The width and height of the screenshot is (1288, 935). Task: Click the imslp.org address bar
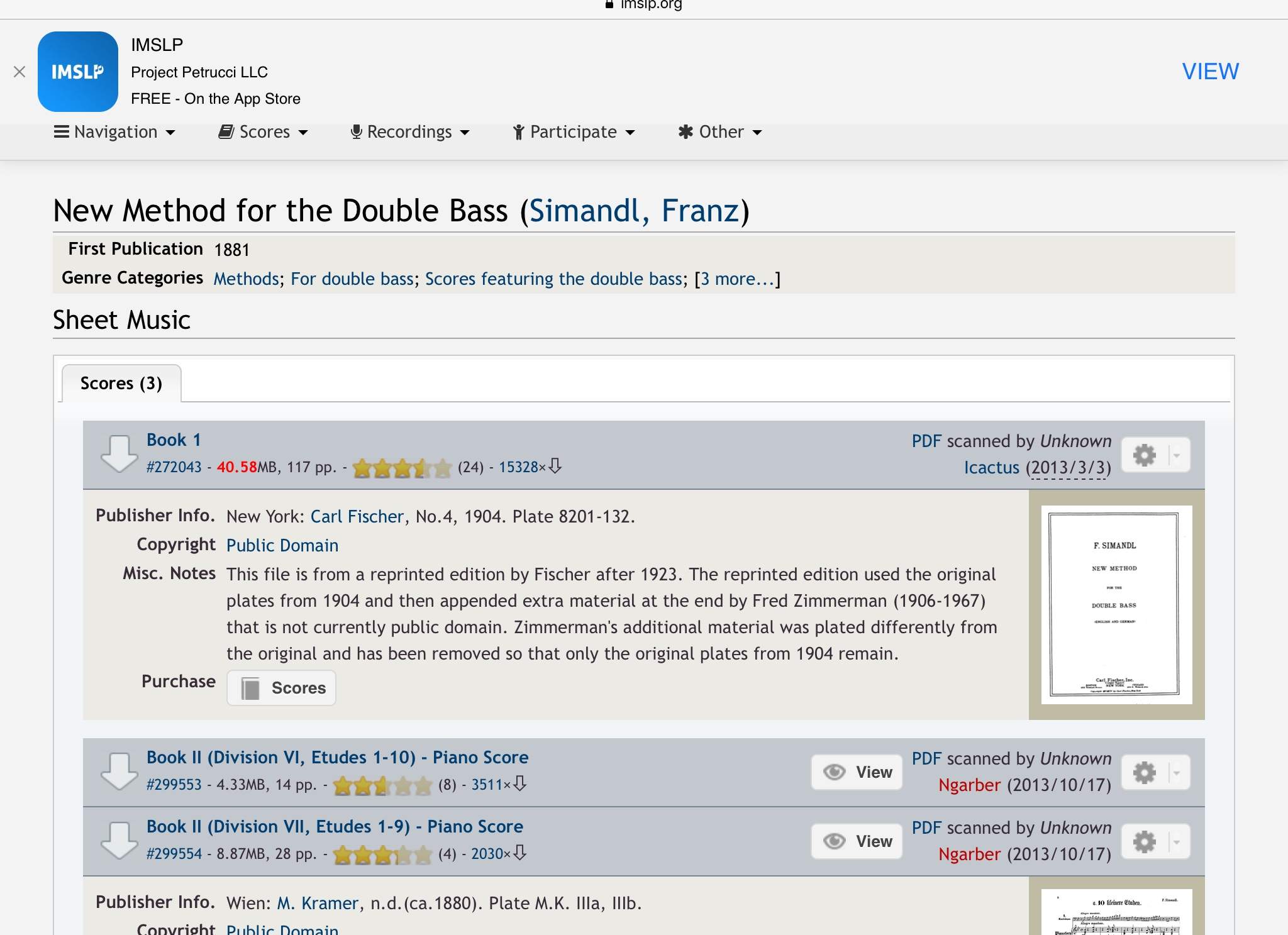click(644, 5)
